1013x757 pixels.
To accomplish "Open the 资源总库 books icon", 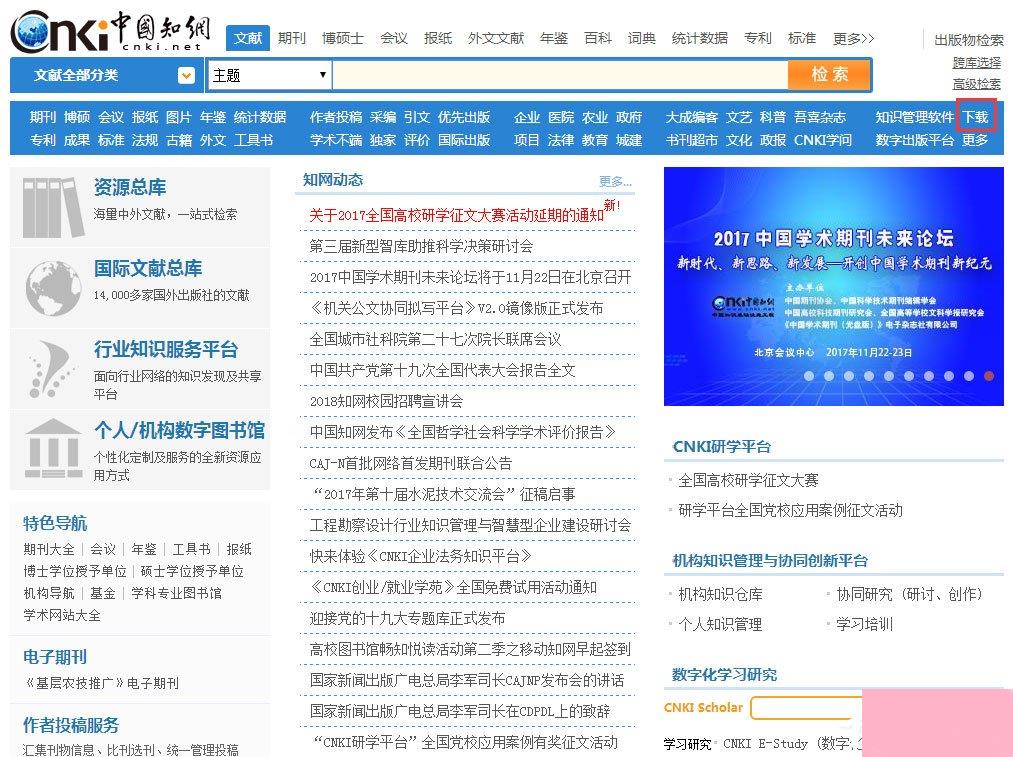I will tap(52, 207).
